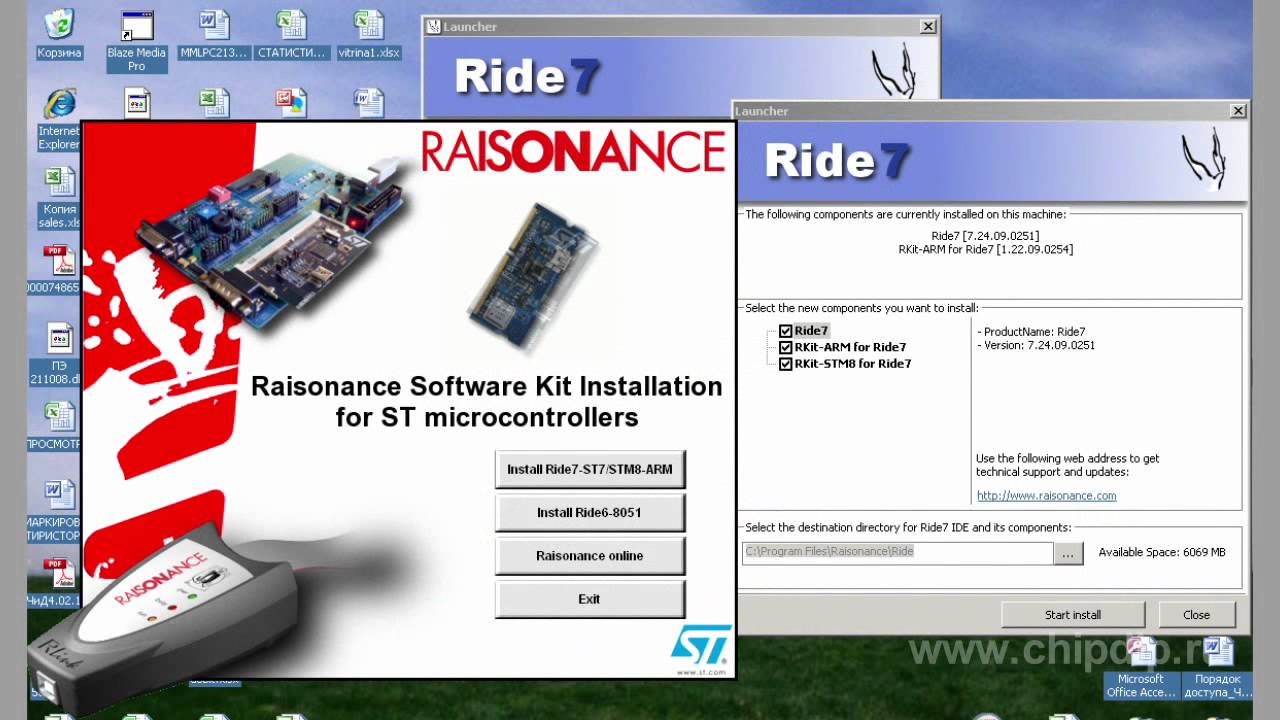The height and width of the screenshot is (720, 1280).
Task: Follow the www.raisonance.com link
Action: click(x=1046, y=495)
